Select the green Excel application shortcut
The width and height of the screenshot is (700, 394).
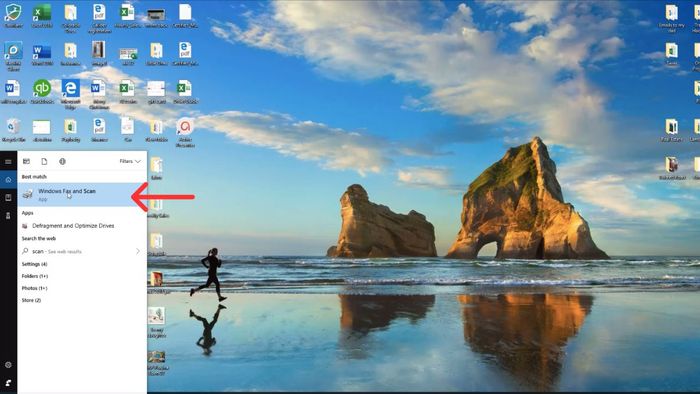42,16
